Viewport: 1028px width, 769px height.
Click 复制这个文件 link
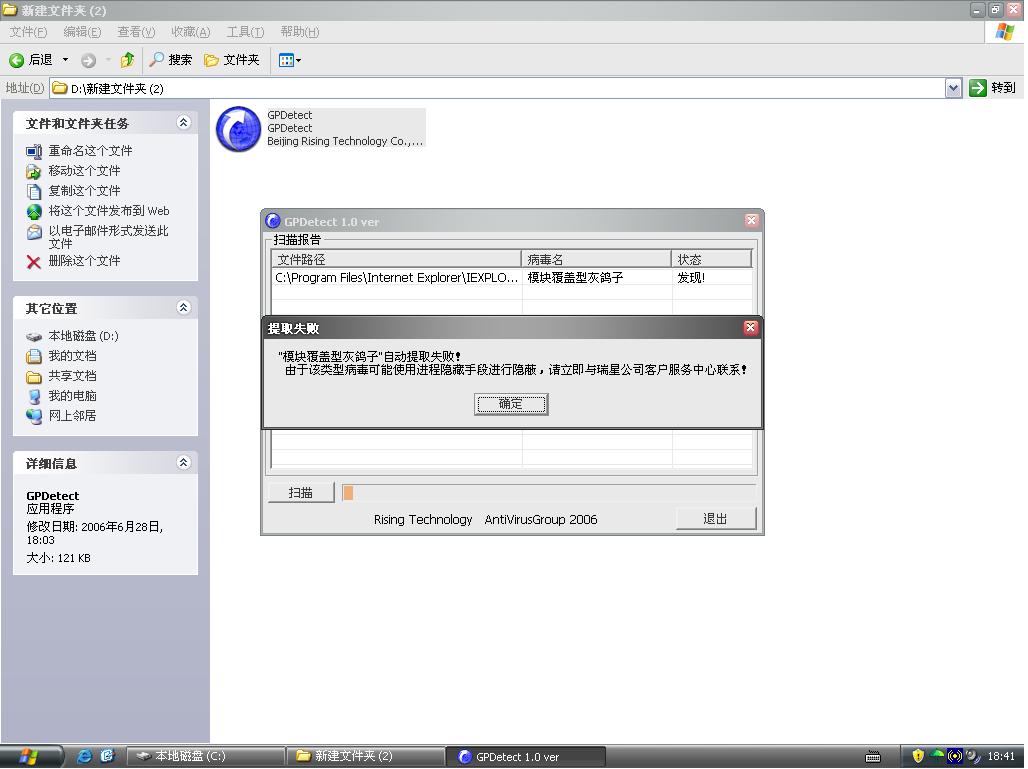[85, 191]
